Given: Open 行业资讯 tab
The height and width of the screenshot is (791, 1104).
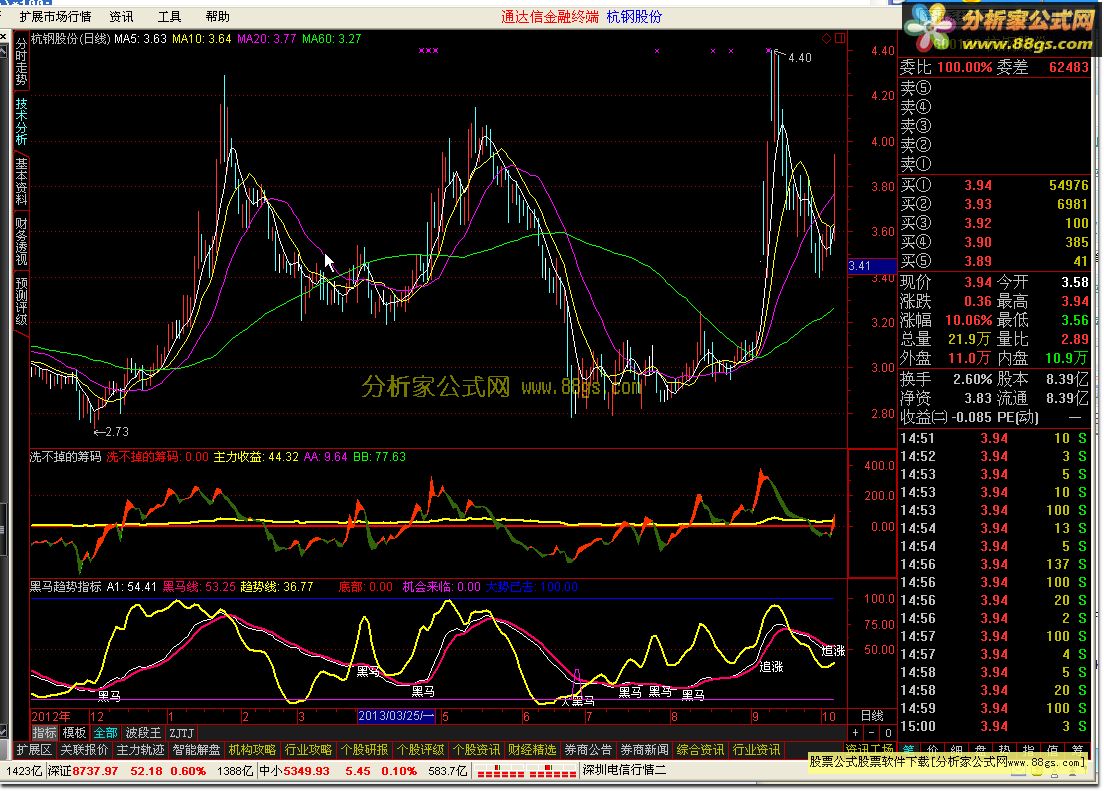Looking at the screenshot, I should click(757, 750).
